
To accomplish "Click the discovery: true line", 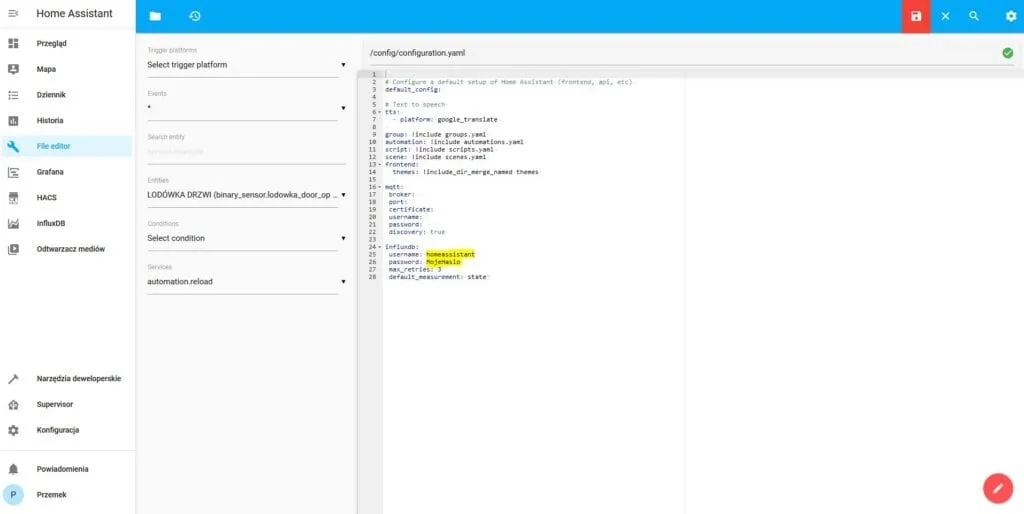I will tap(417, 232).
